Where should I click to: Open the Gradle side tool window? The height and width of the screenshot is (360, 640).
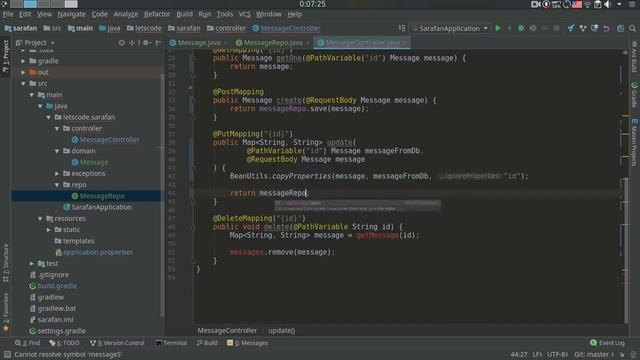634,95
